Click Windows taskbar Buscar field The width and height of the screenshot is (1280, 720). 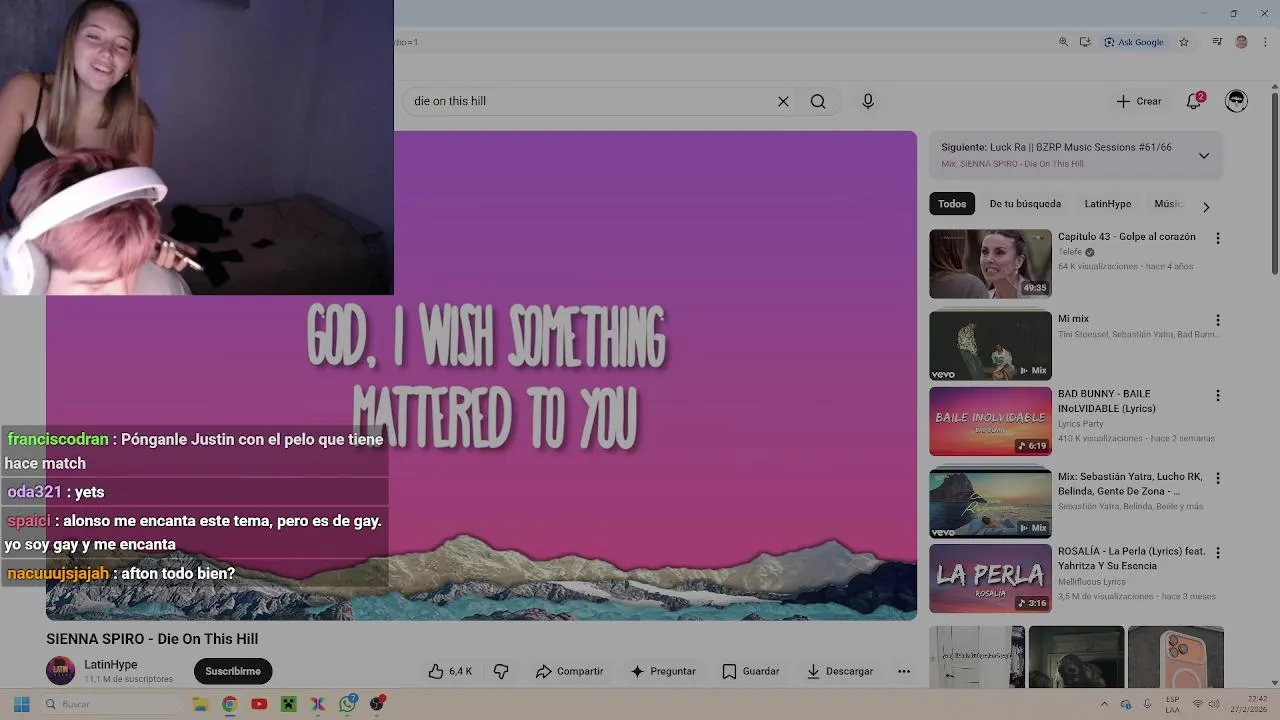click(x=112, y=704)
